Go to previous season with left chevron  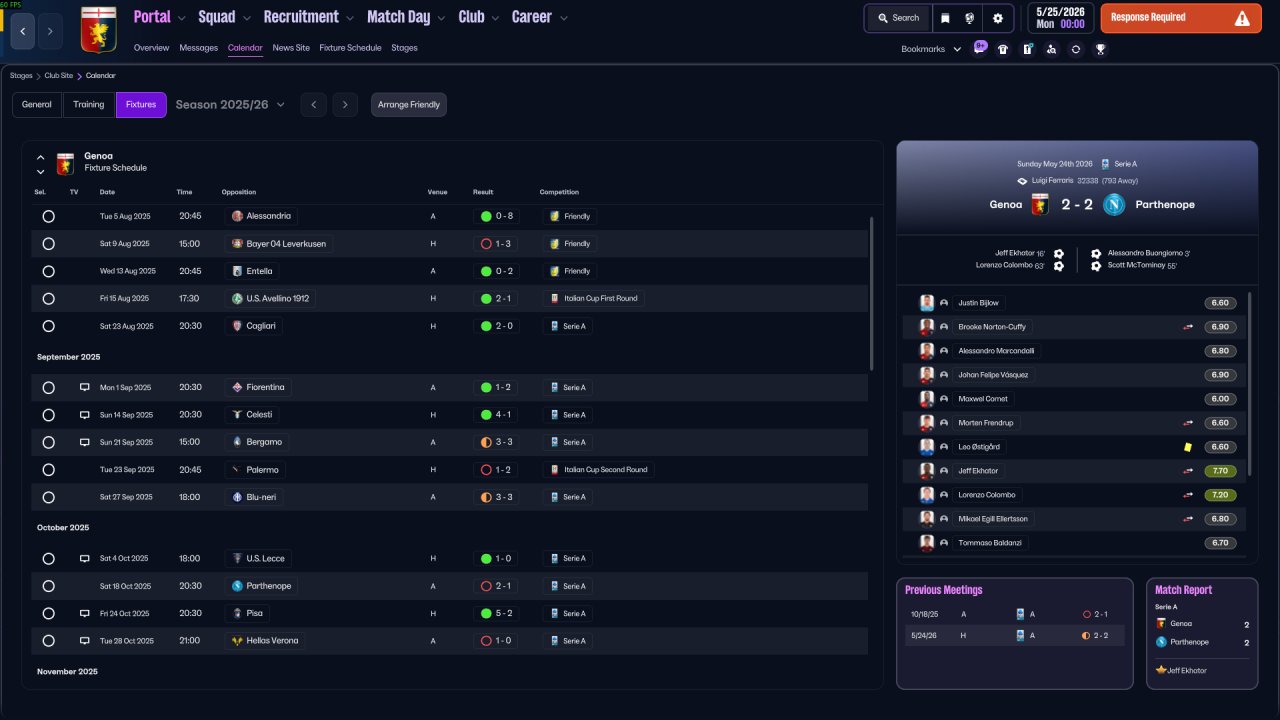(x=314, y=105)
